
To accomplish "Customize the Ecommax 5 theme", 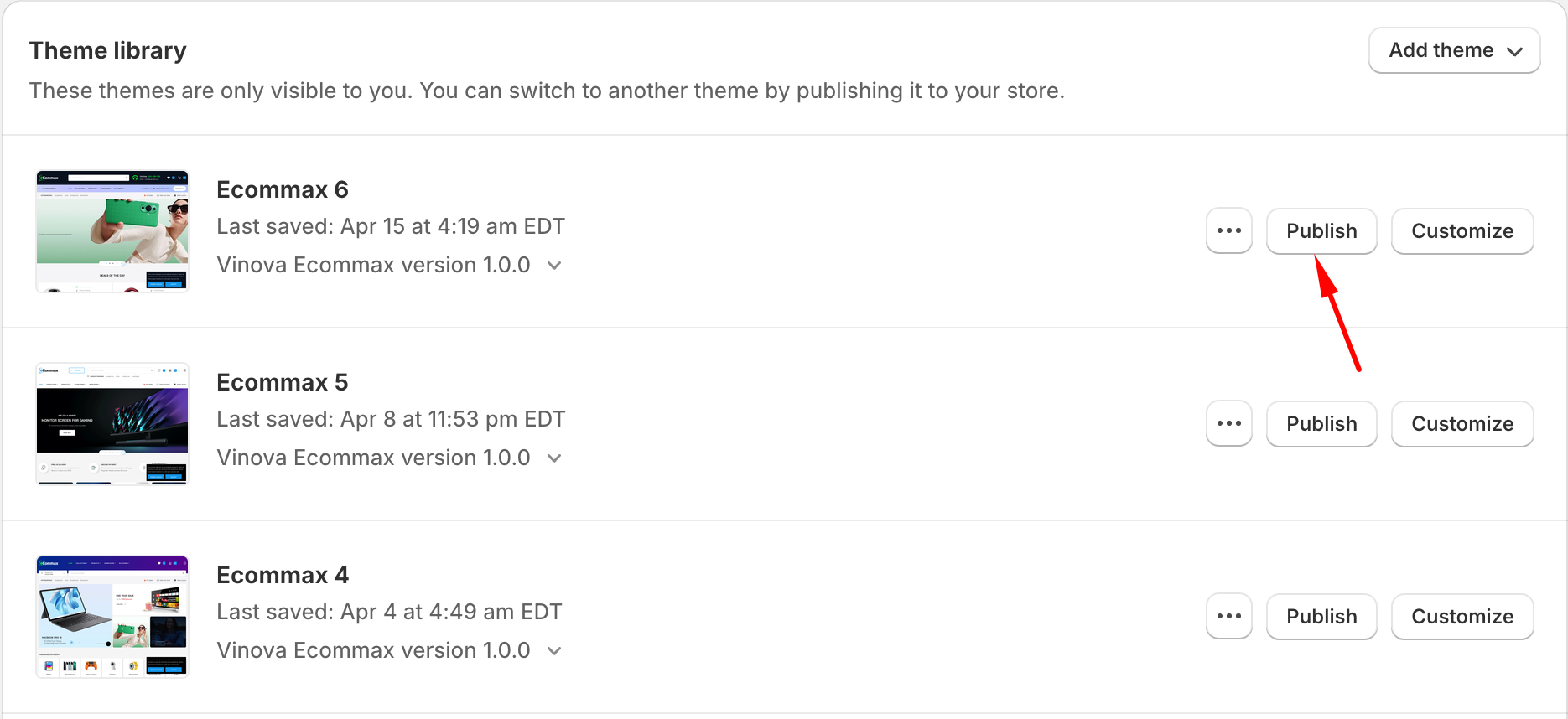I will pyautogui.click(x=1462, y=424).
